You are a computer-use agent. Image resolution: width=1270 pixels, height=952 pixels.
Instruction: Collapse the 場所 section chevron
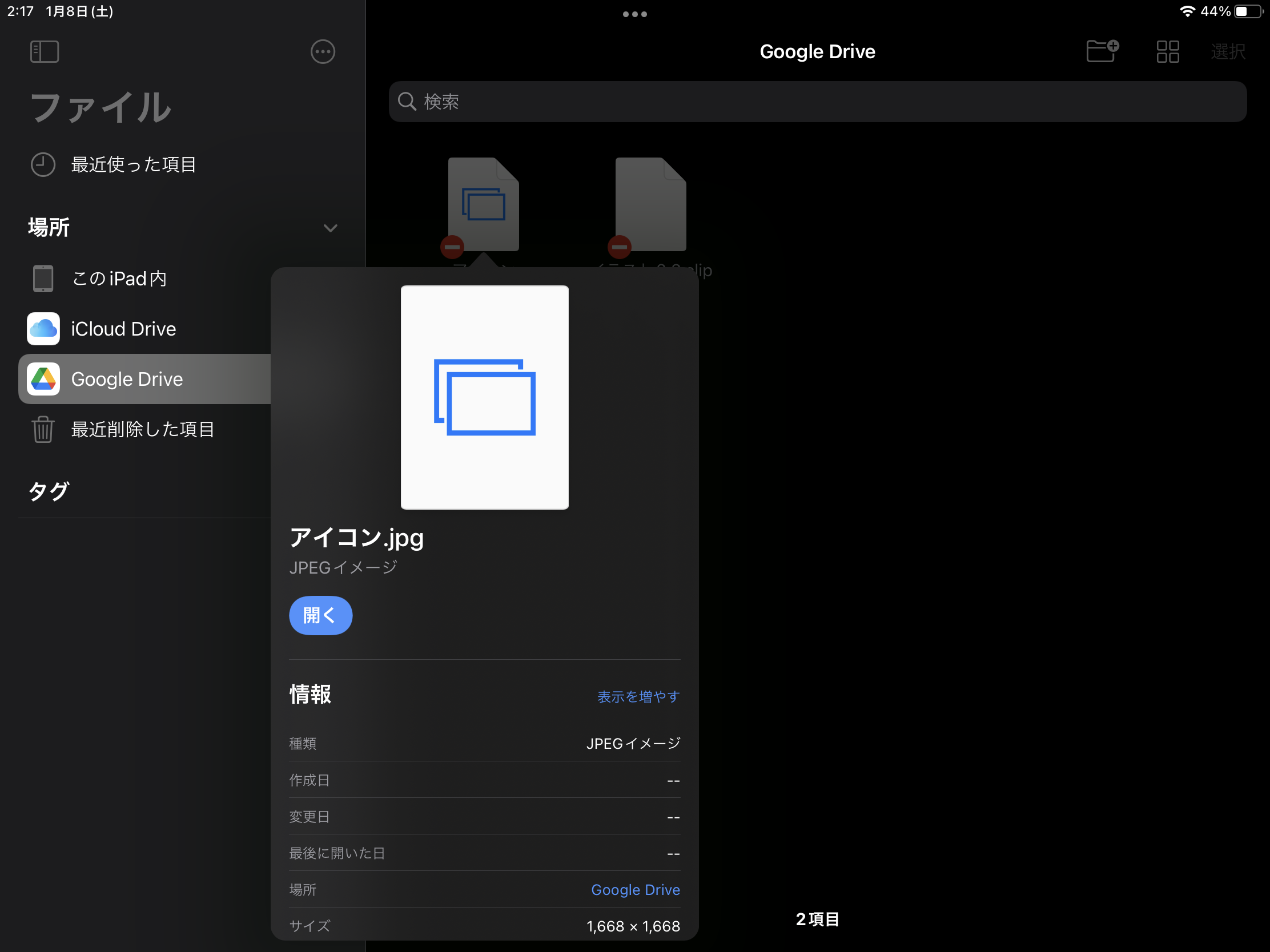[x=330, y=228]
